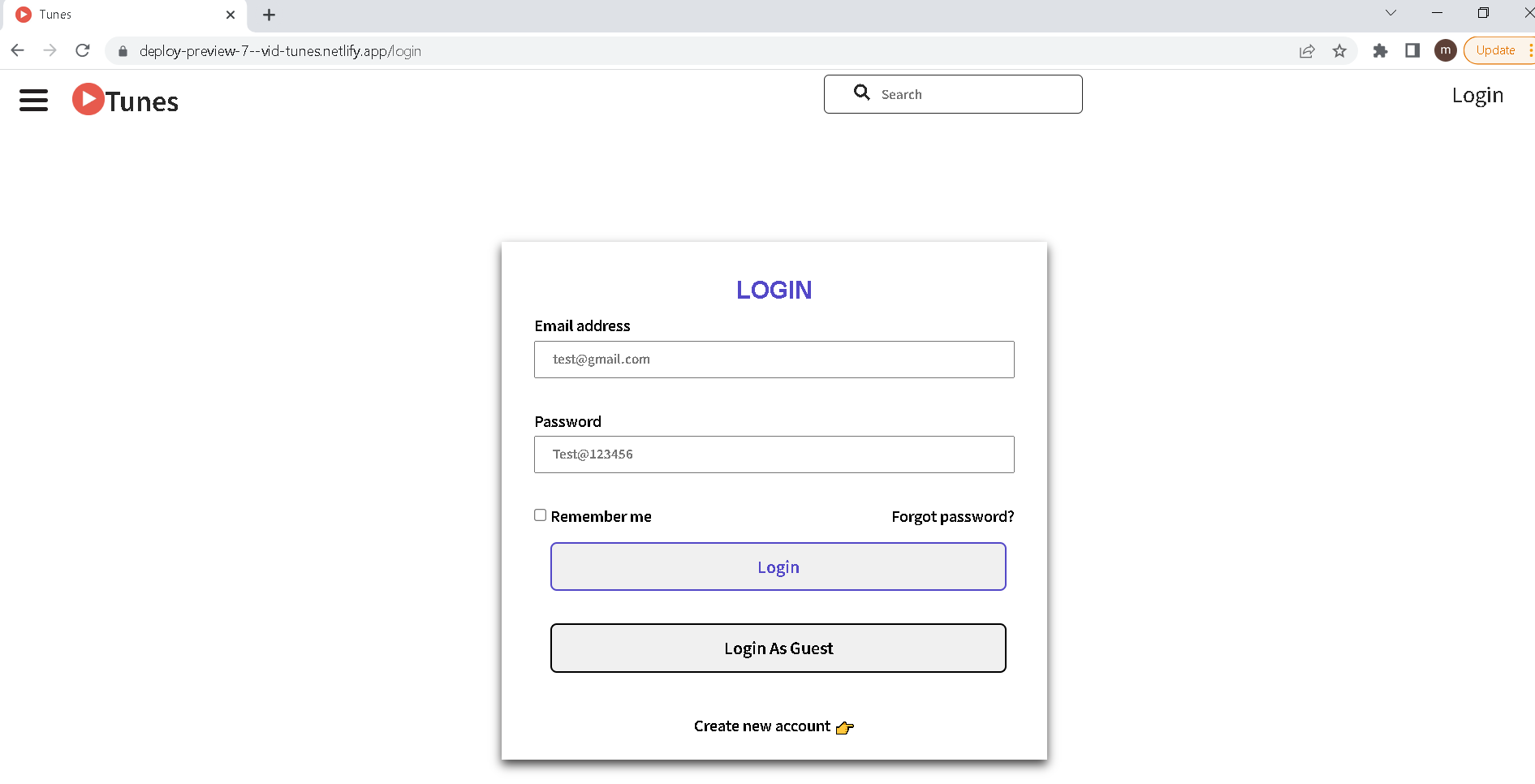Viewport: 1535px width, 784px height.
Task: Click the search magnifier icon
Action: 861,93
